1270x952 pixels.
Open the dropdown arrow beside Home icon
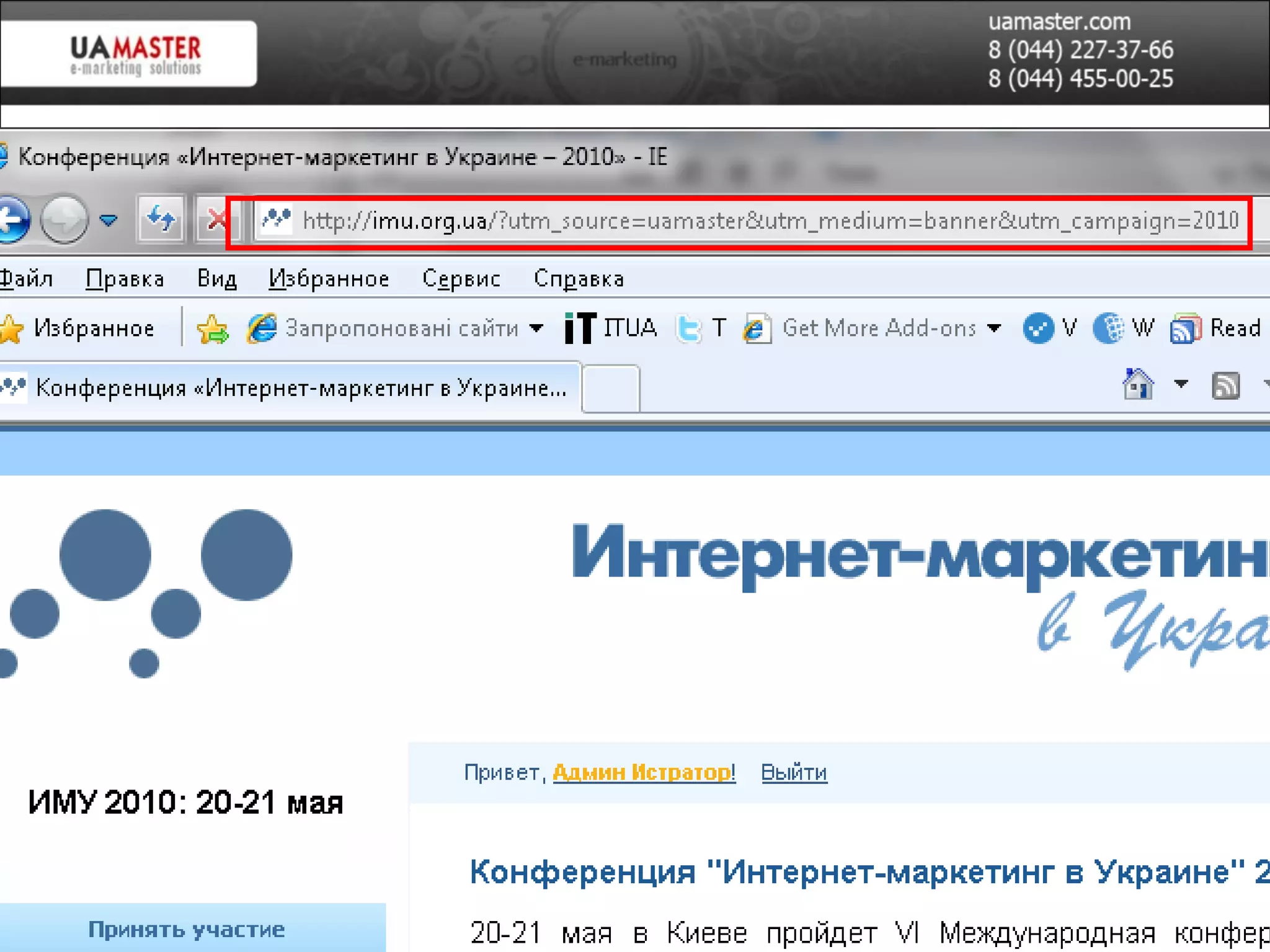(x=1181, y=385)
